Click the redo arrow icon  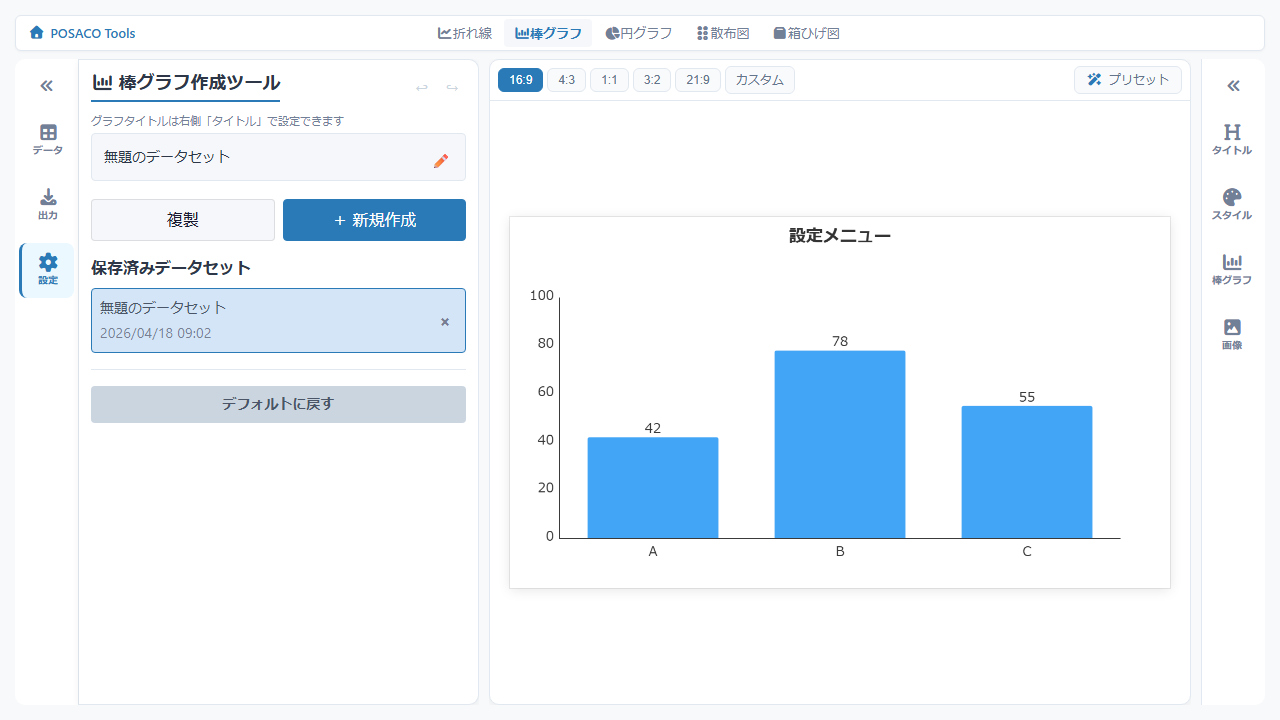[x=451, y=87]
